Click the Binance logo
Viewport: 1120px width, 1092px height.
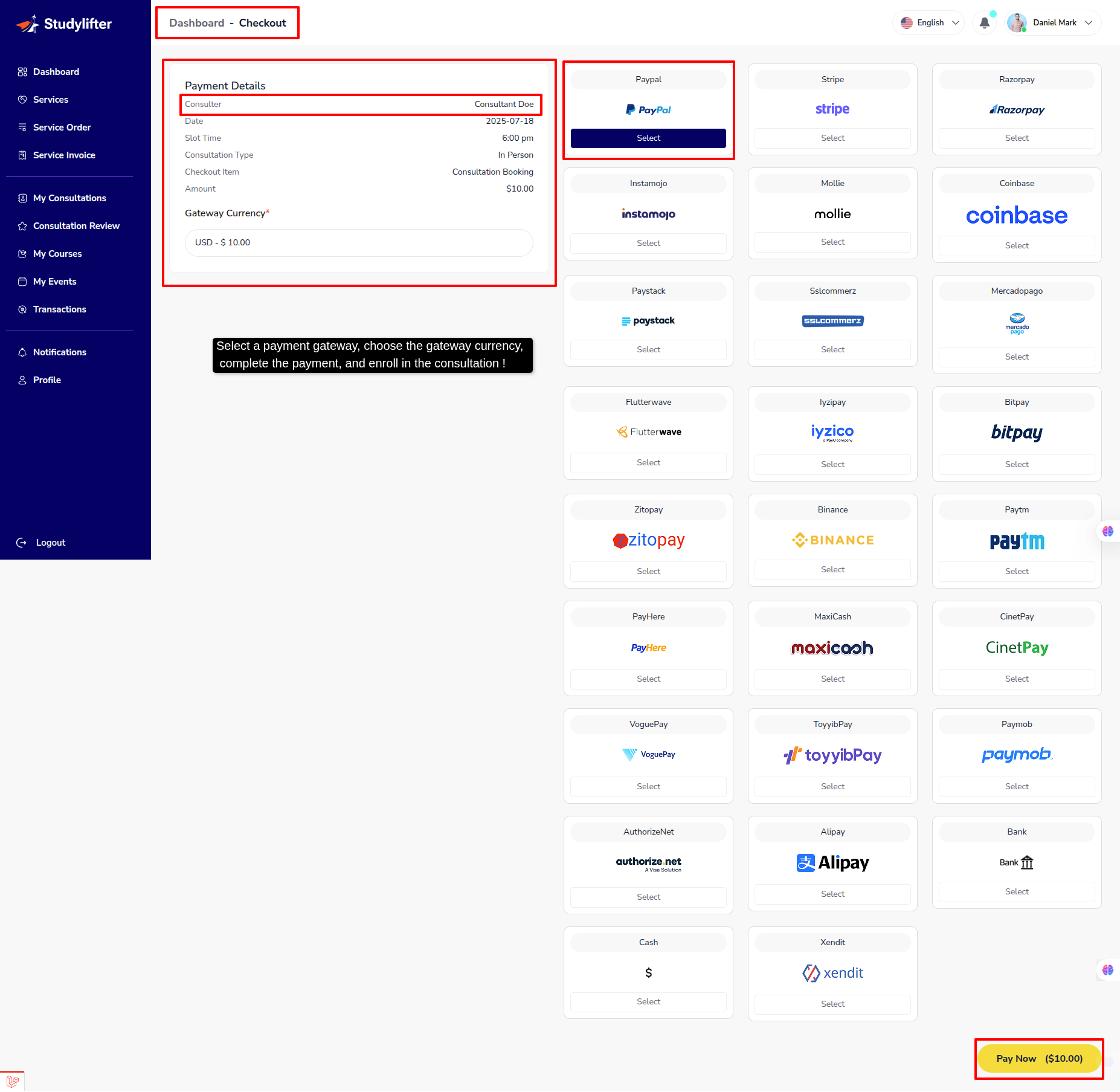(x=832, y=540)
